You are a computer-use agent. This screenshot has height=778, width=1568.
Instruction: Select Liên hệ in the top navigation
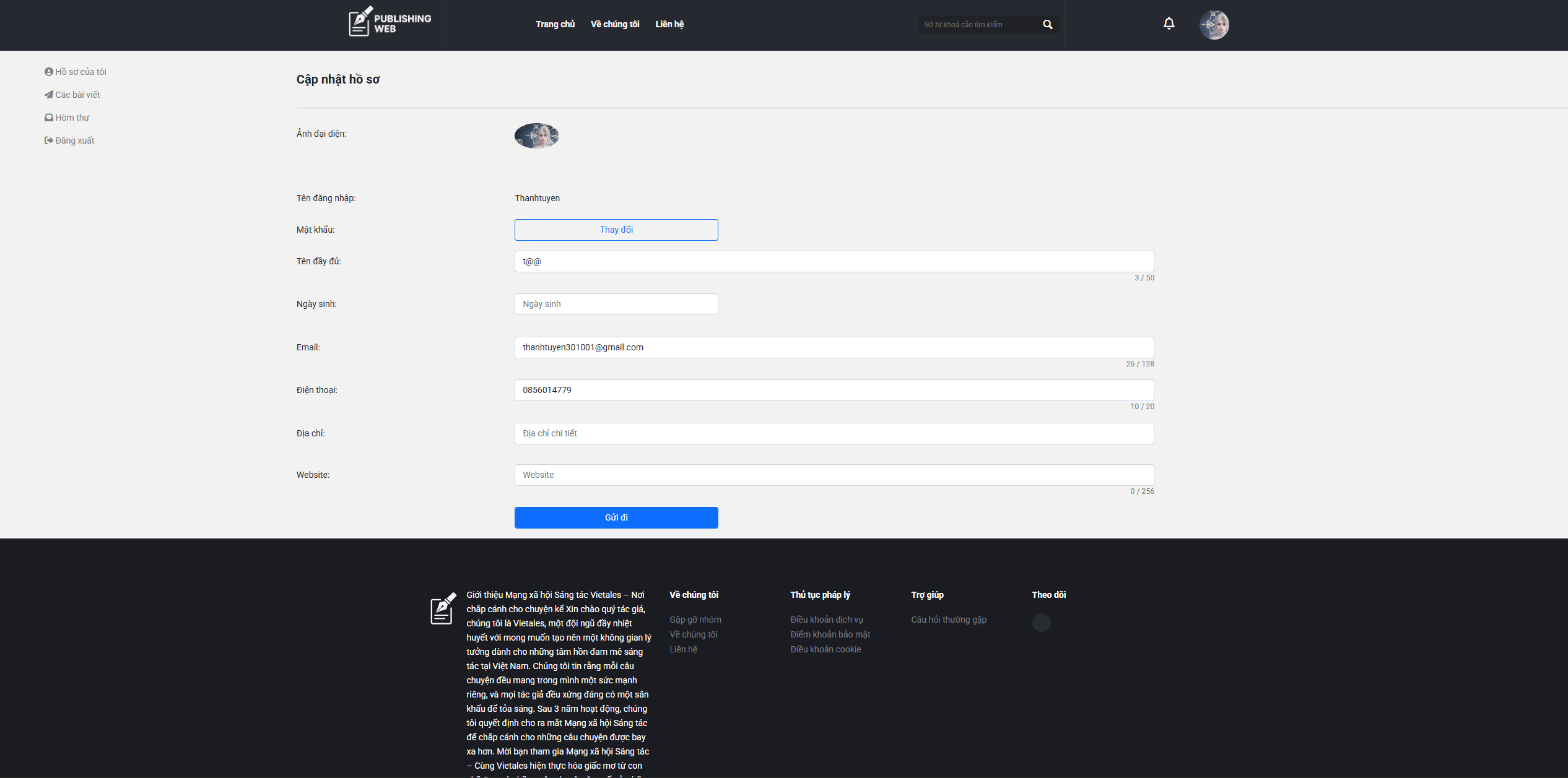tap(669, 24)
